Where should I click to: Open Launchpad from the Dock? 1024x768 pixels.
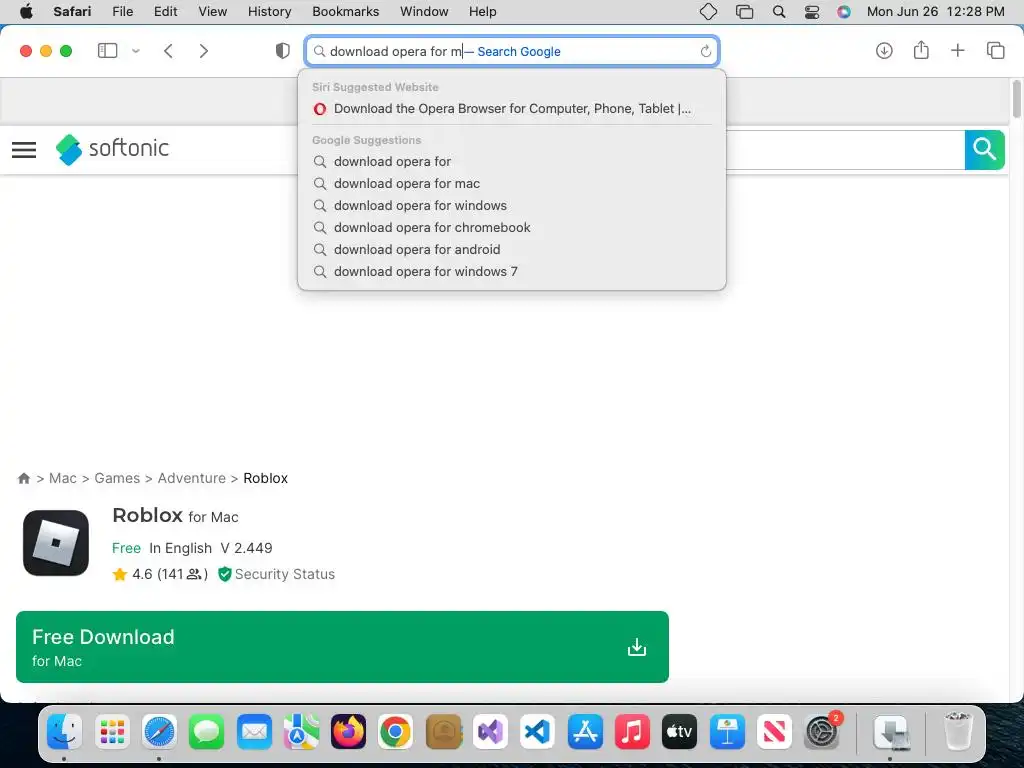[112, 731]
